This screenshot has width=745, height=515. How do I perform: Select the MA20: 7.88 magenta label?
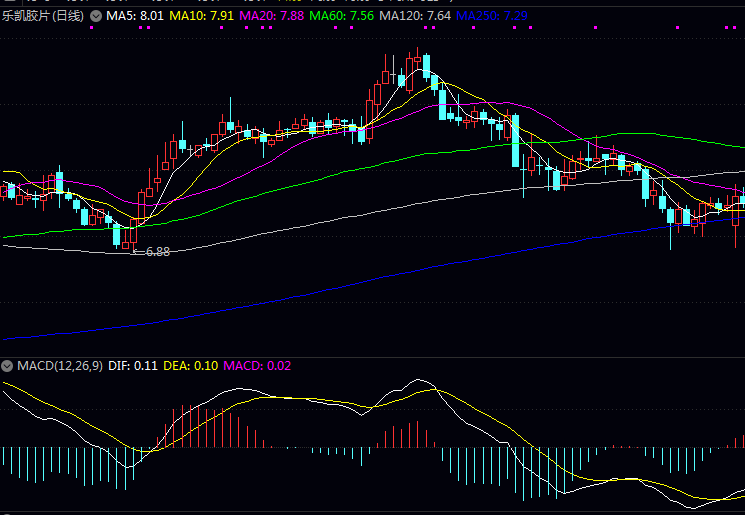[271, 16]
